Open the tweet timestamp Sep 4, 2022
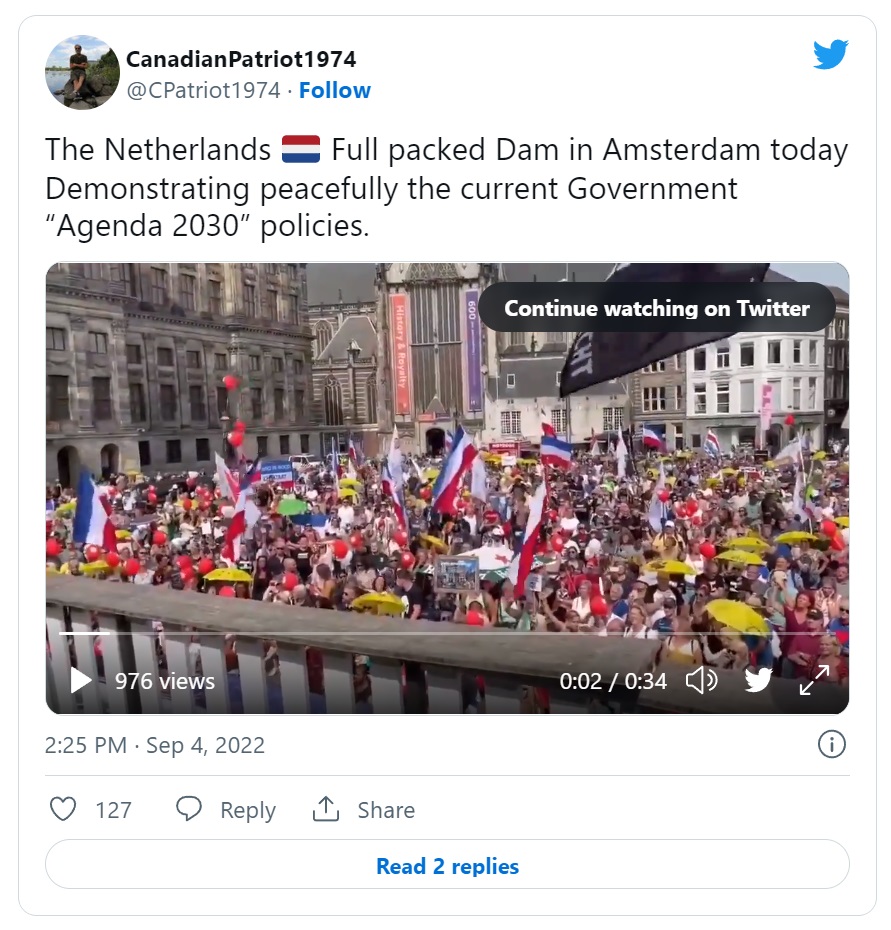 pos(155,745)
